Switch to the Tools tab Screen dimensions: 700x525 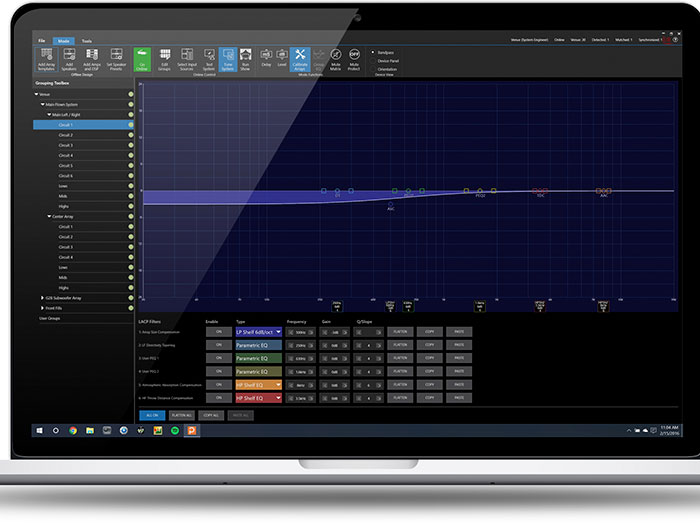(87, 41)
